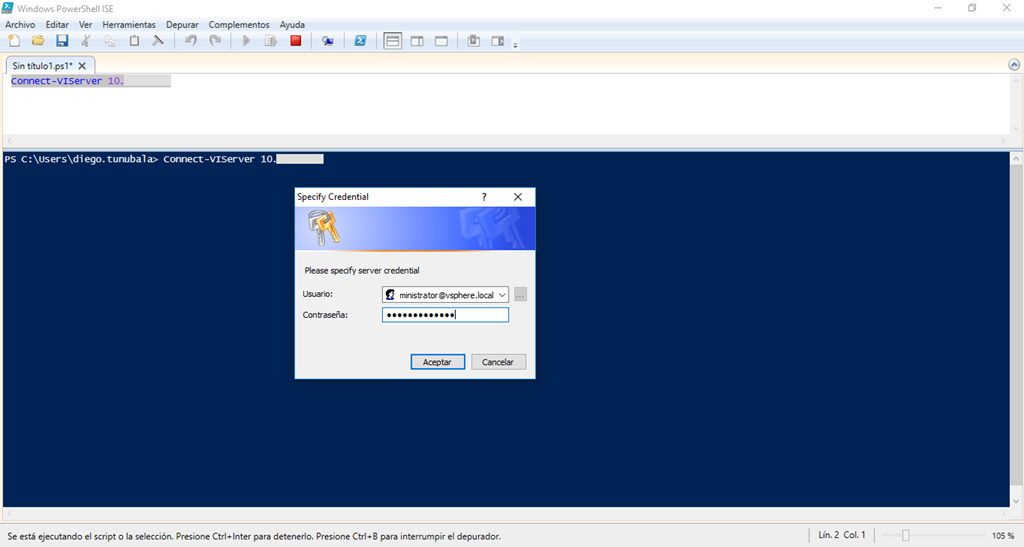Save the script with diskette icon

coord(62,41)
